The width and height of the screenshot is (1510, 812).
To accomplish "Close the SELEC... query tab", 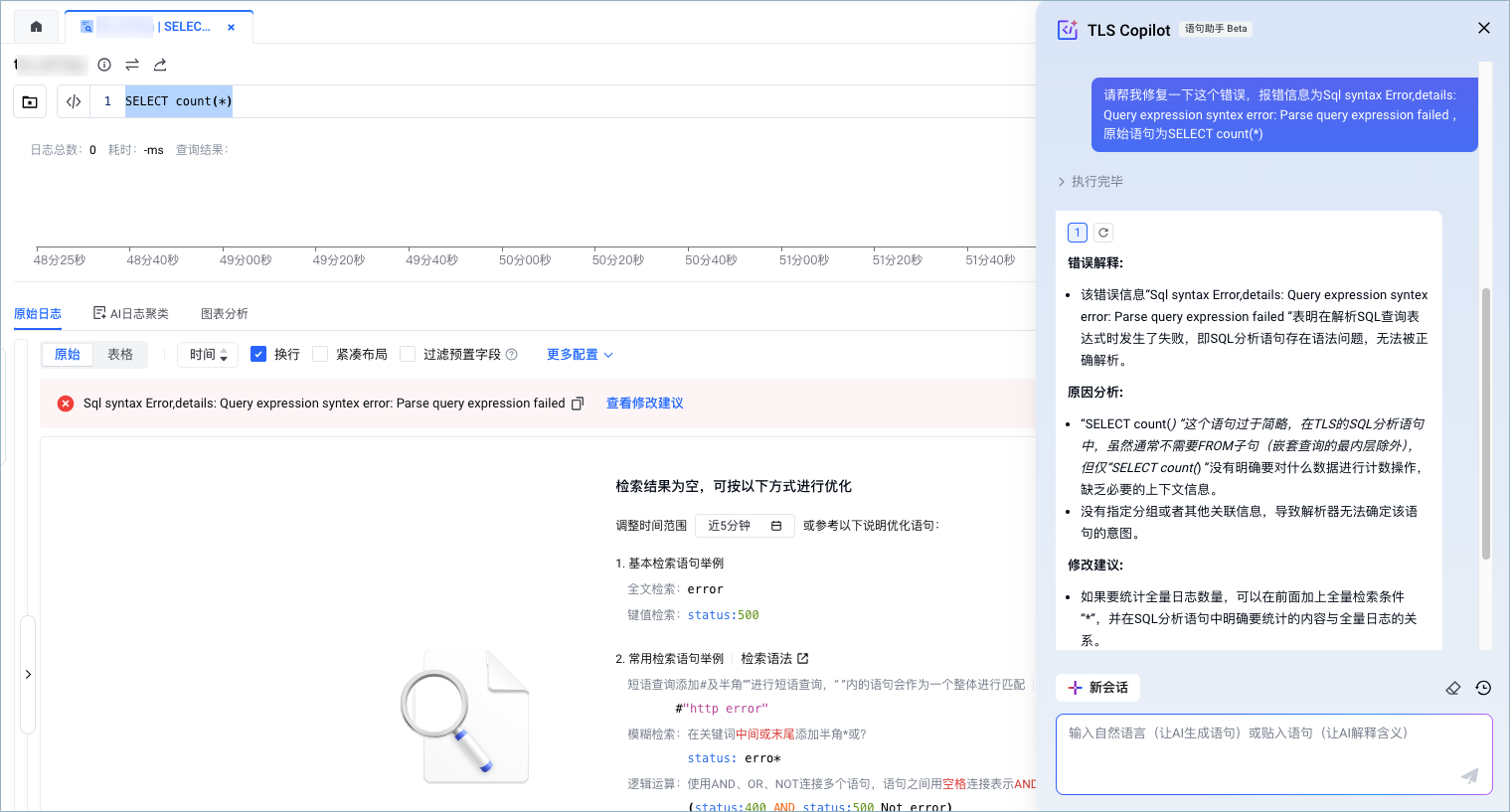I will (232, 28).
